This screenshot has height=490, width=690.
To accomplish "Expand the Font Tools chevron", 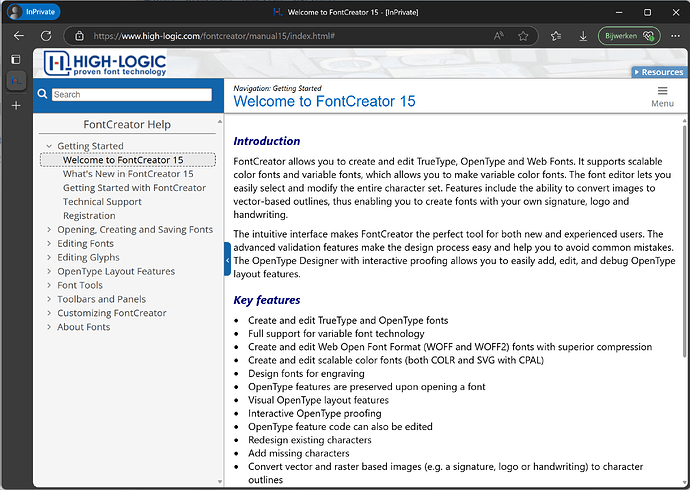I will point(49,285).
